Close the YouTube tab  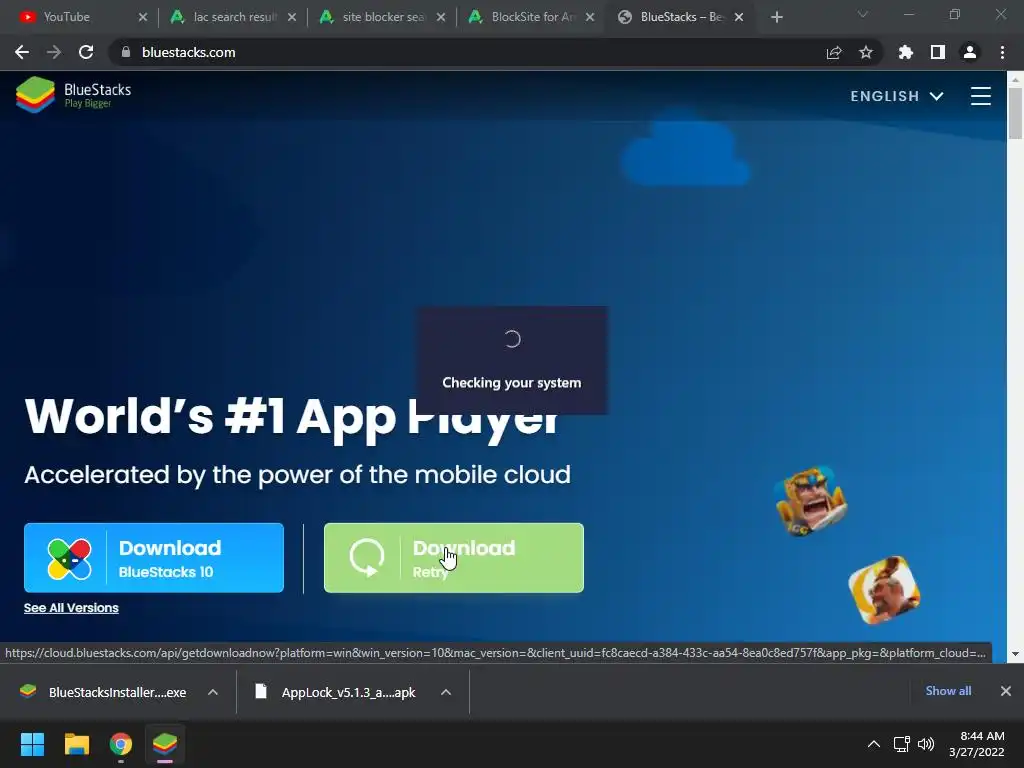[143, 17]
